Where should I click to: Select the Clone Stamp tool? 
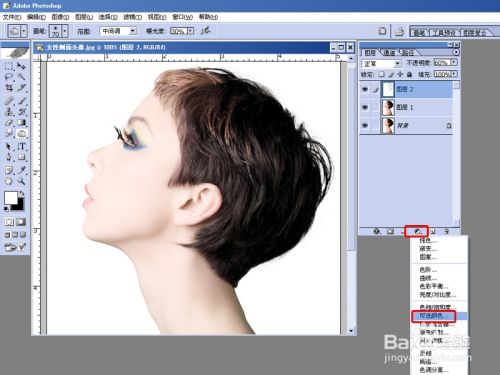pyautogui.click(x=9, y=112)
